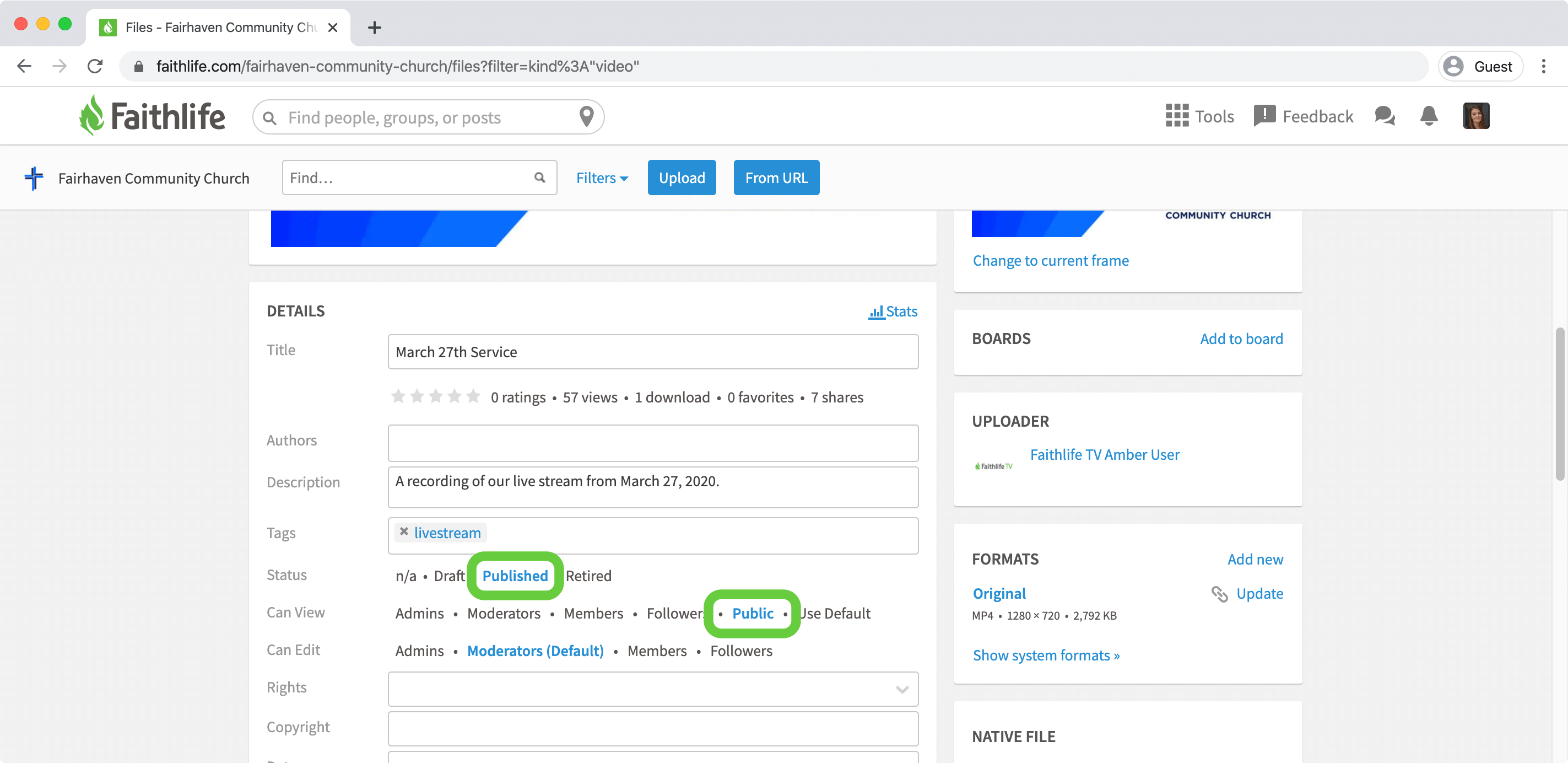Click the Faithlife TV uploader logo
1568x763 pixels.
(x=994, y=466)
